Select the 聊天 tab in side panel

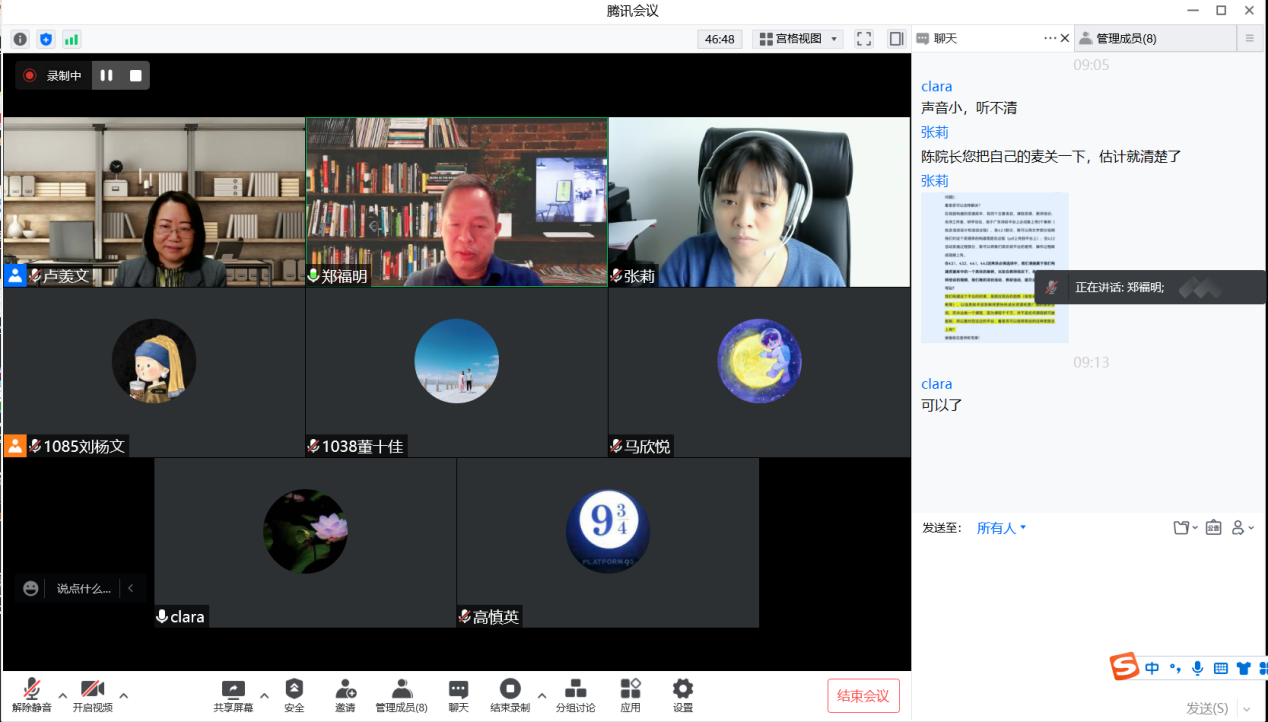(x=945, y=39)
